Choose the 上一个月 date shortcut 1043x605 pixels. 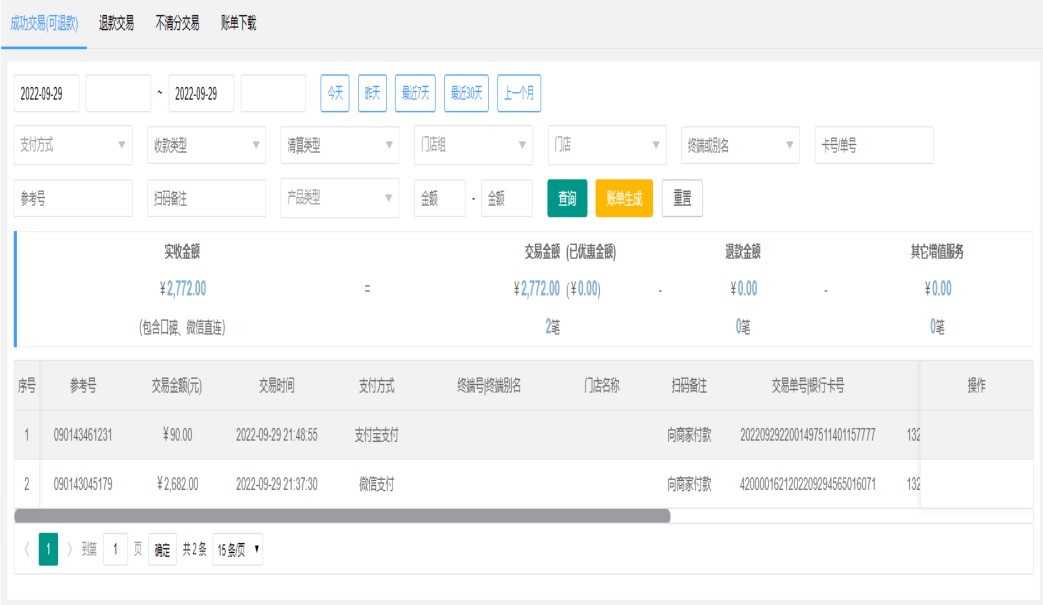(519, 93)
